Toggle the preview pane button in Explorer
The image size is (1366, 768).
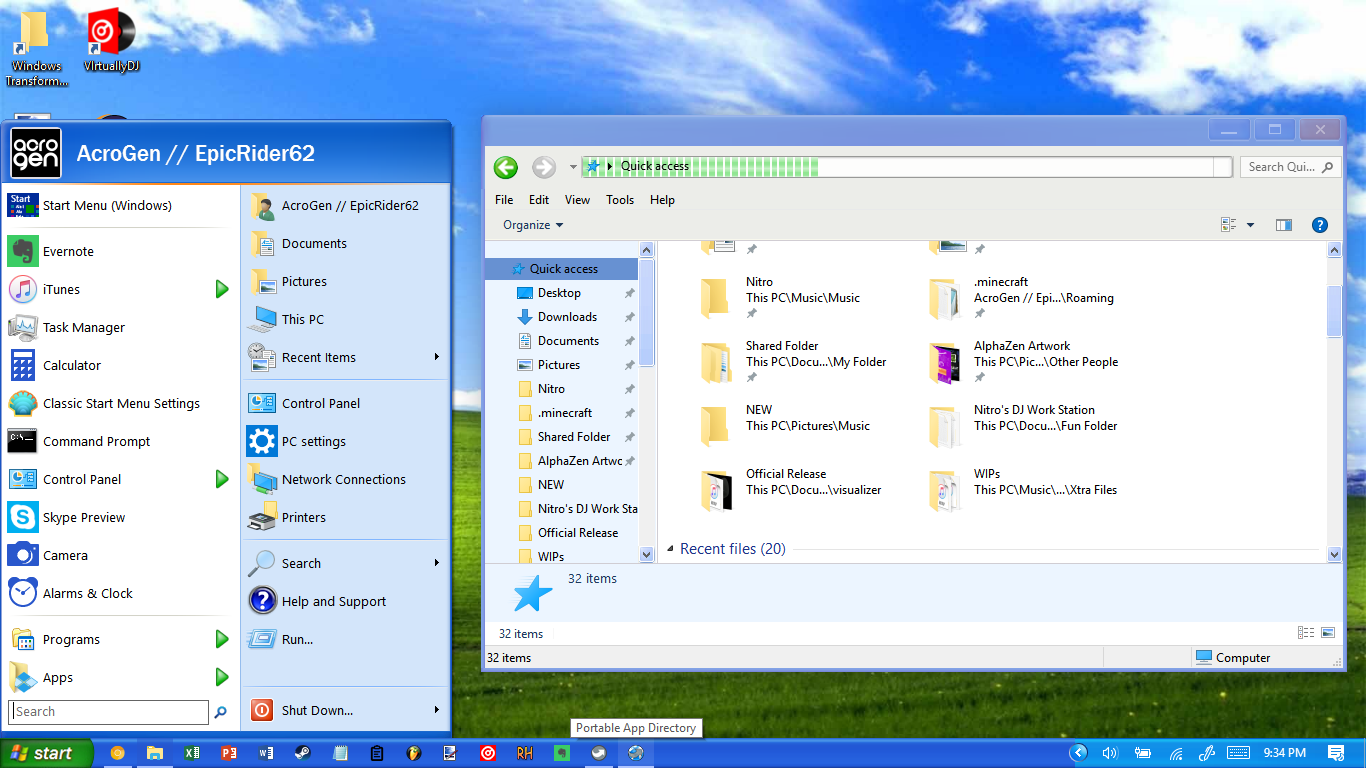1284,225
